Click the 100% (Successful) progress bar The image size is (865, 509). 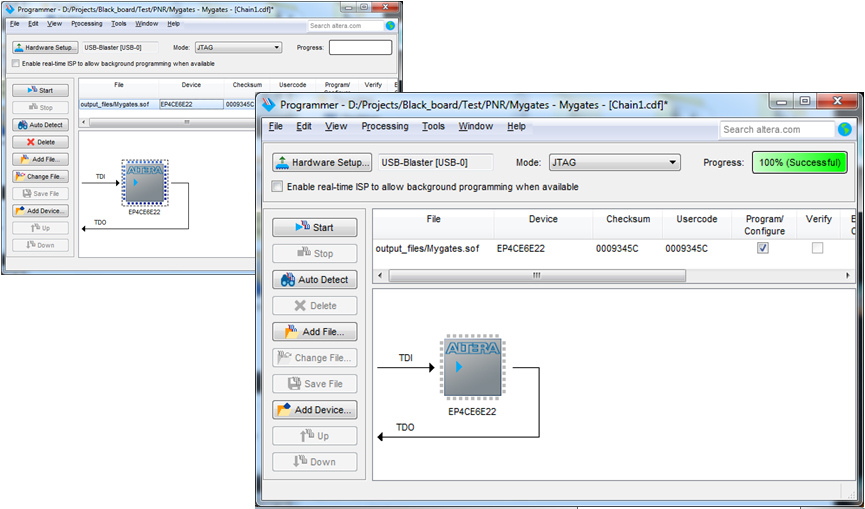pyautogui.click(x=800, y=163)
